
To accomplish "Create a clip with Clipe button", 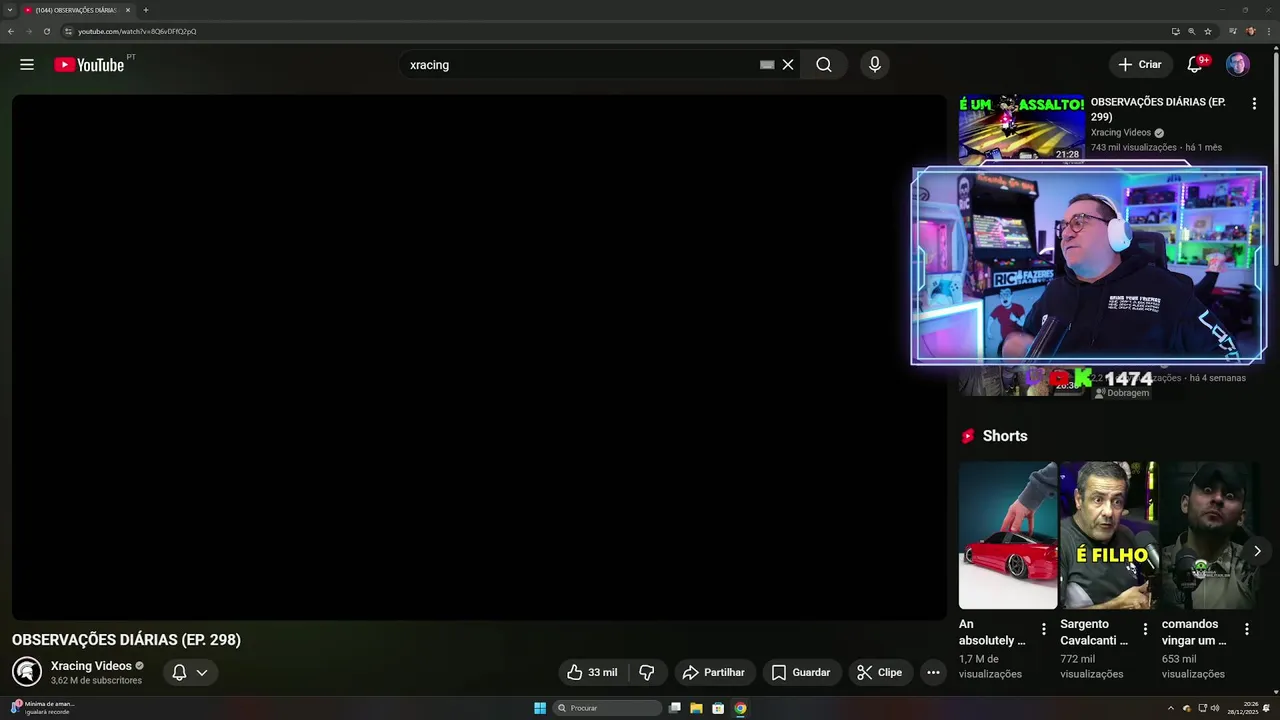I will 880,673.
